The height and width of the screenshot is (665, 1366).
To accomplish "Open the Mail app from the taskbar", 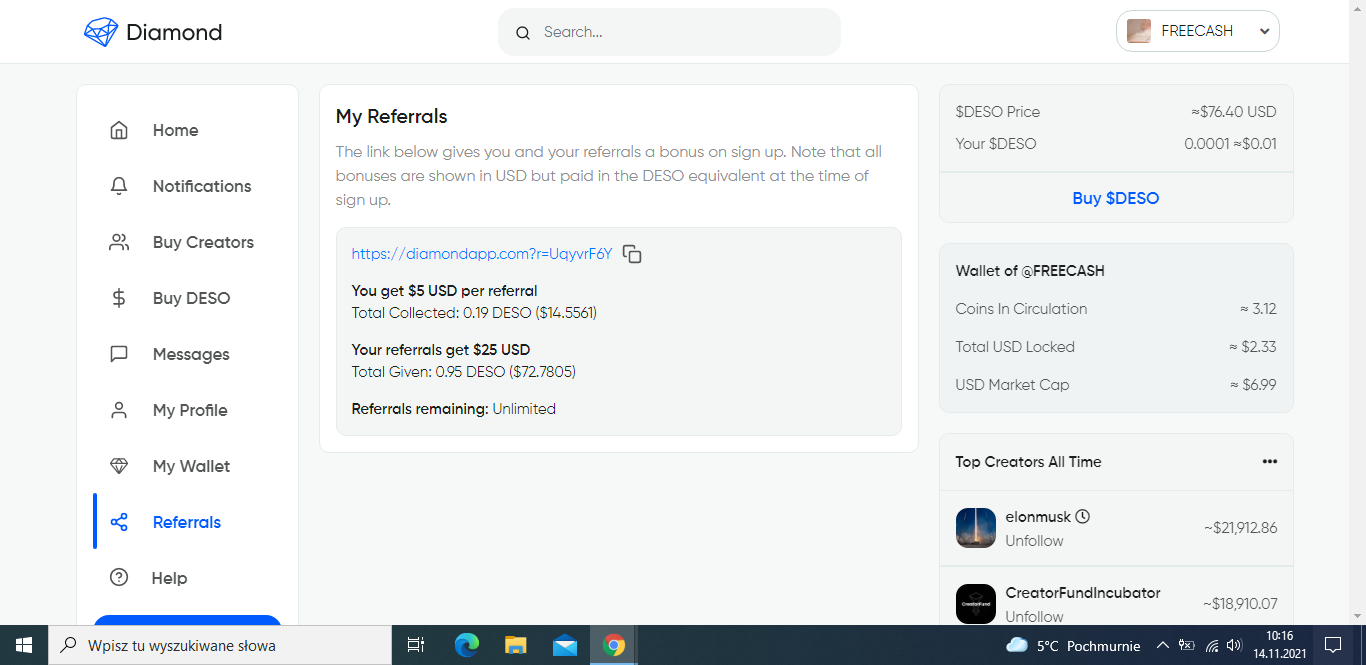I will (565, 645).
